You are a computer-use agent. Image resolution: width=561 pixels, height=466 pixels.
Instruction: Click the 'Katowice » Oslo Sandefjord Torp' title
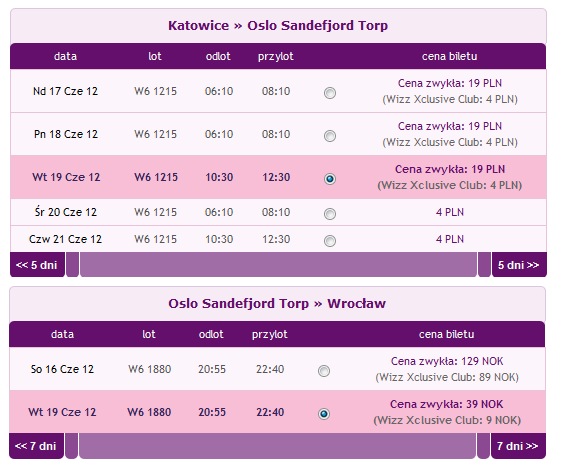[278, 25]
